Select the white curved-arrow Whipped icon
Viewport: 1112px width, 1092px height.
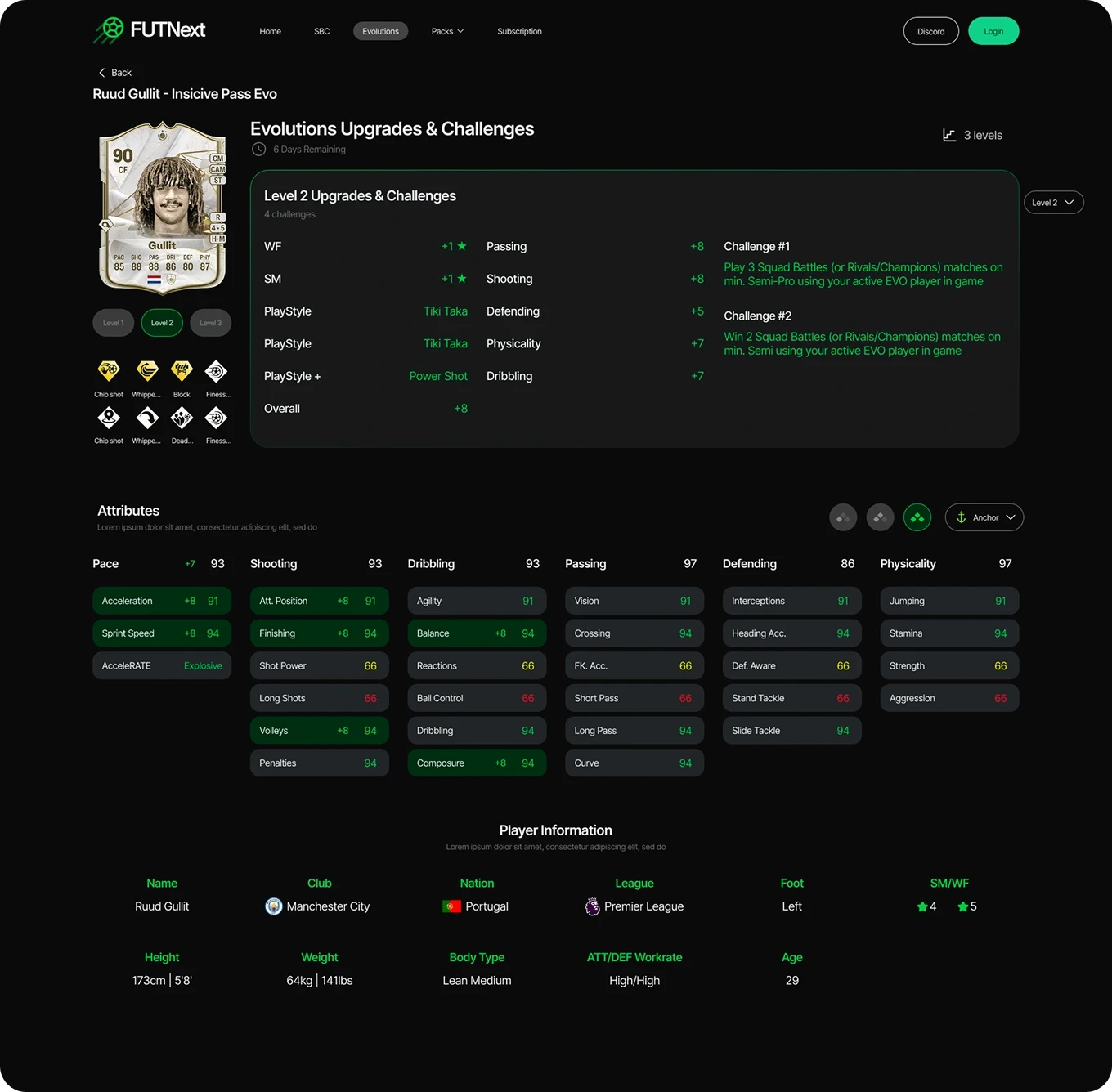(x=147, y=418)
